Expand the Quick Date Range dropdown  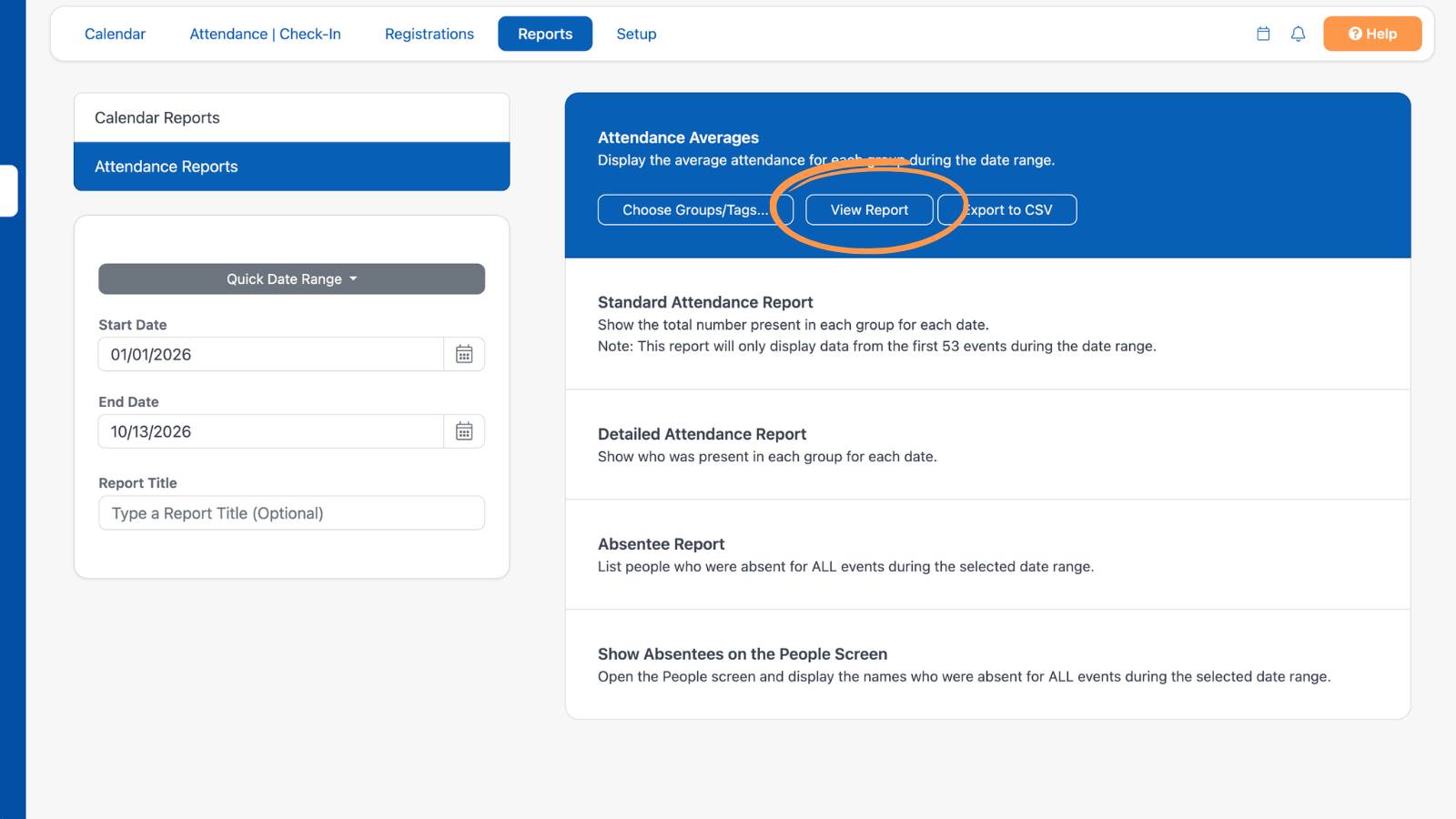(291, 278)
